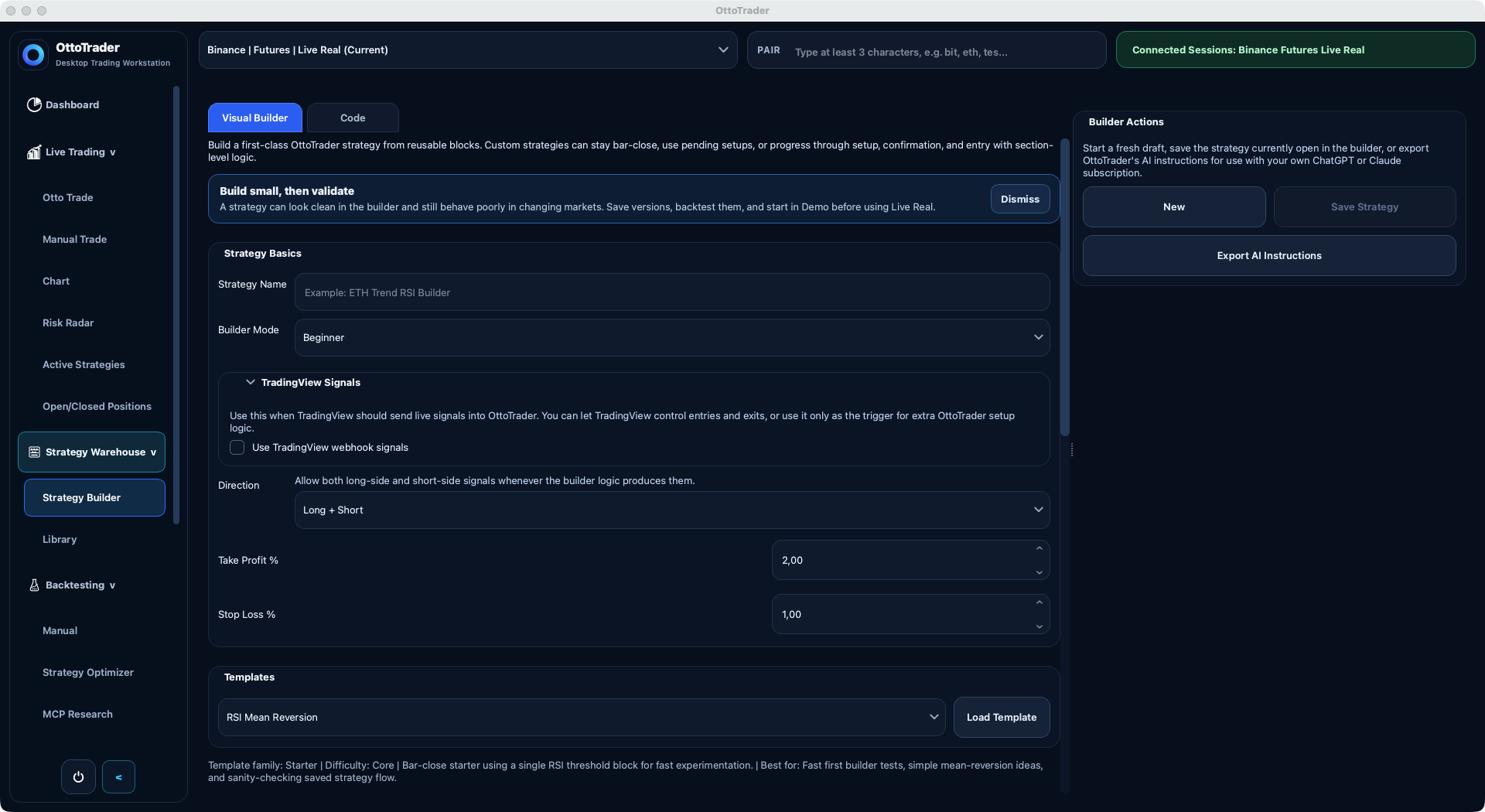
Task: Click the Load Template button
Action: (x=1002, y=718)
